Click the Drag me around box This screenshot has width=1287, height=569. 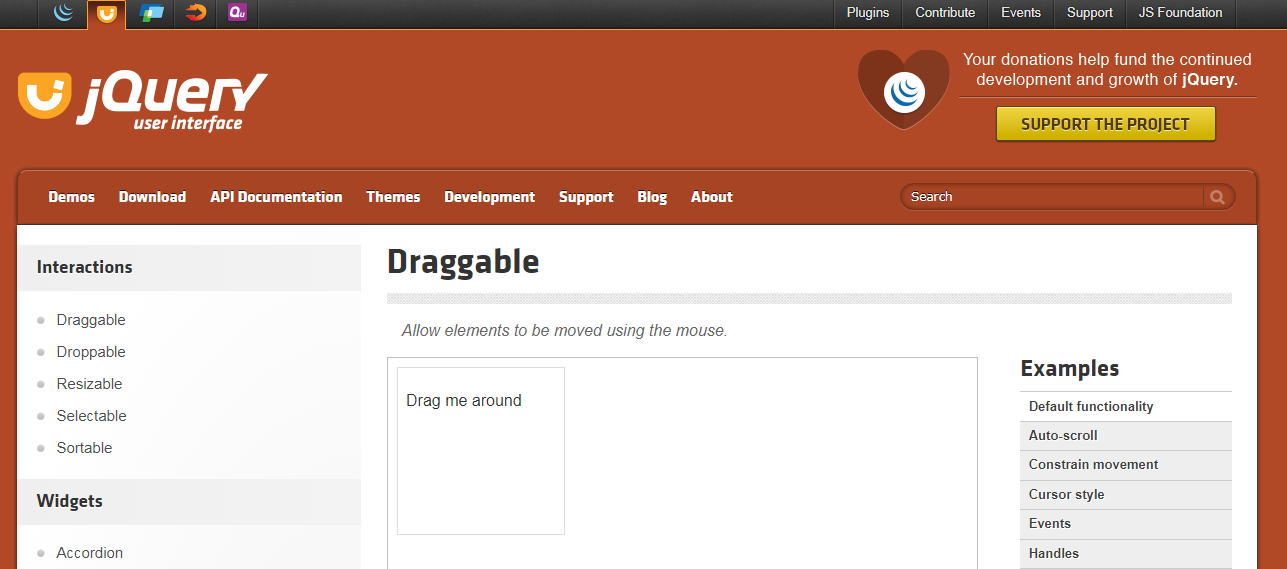pos(481,450)
